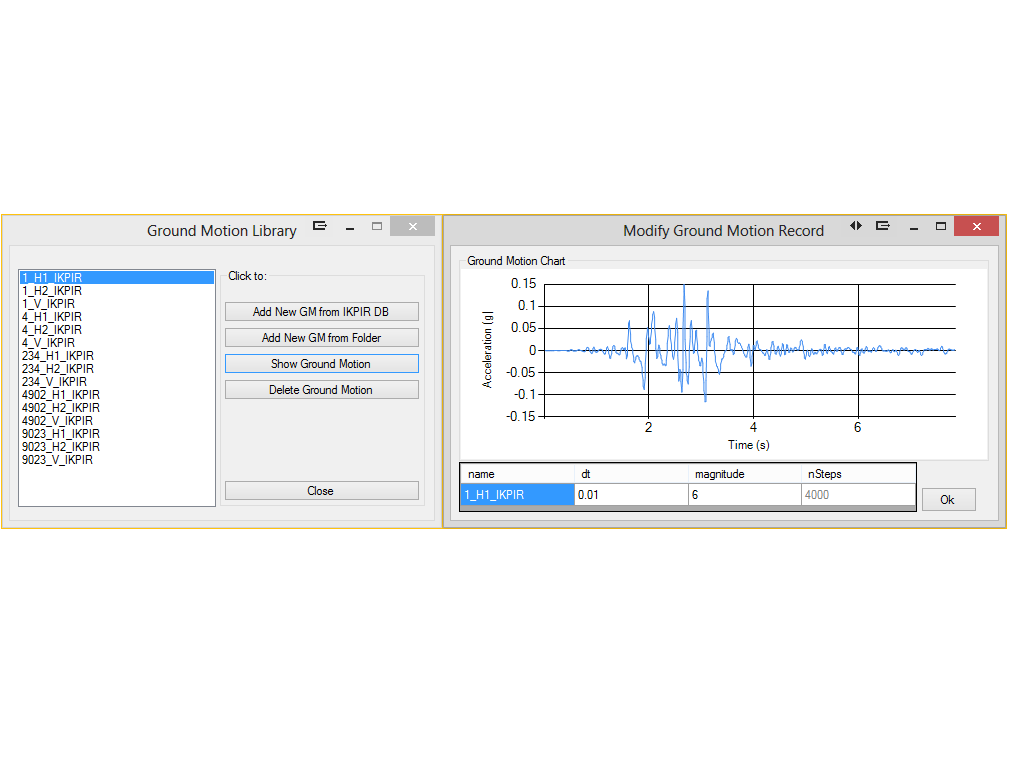
Task: Click the title bar menu icon of Ground Motion Library
Action: (x=320, y=226)
